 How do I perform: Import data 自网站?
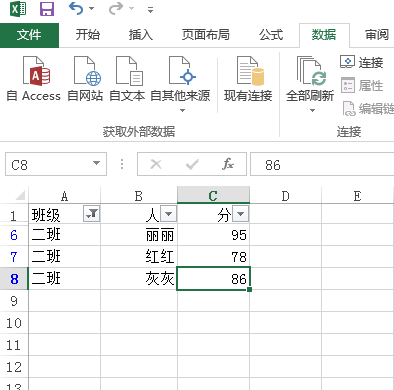click(x=85, y=79)
